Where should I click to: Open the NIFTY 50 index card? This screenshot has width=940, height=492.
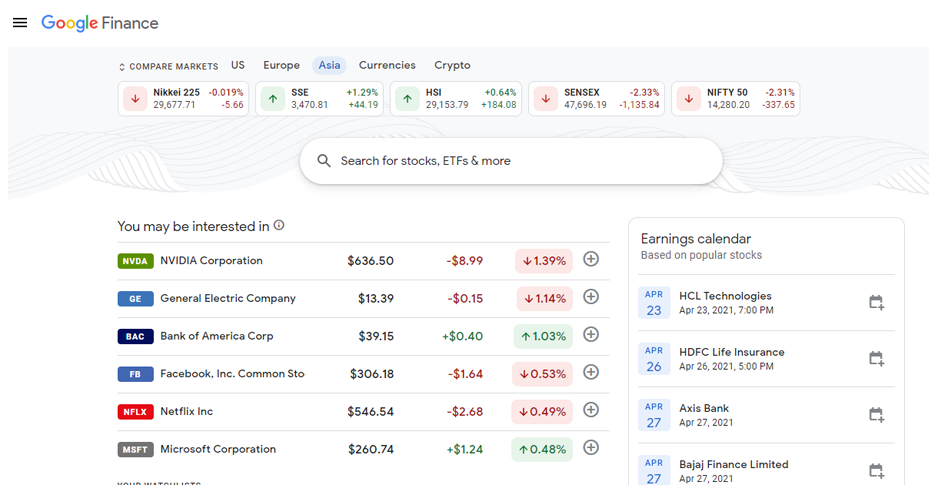pyautogui.click(x=736, y=99)
